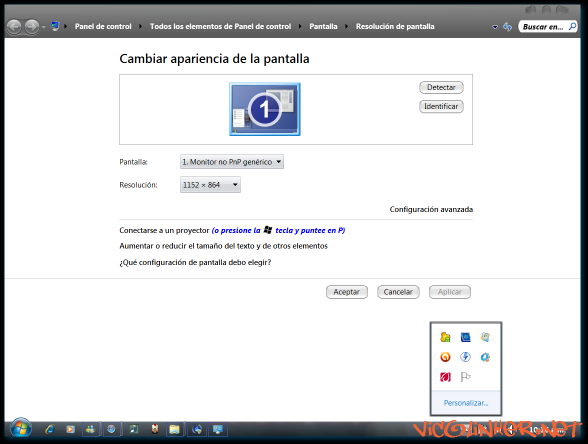Click the Detectar button
This screenshot has height=444, width=588.
point(441,87)
